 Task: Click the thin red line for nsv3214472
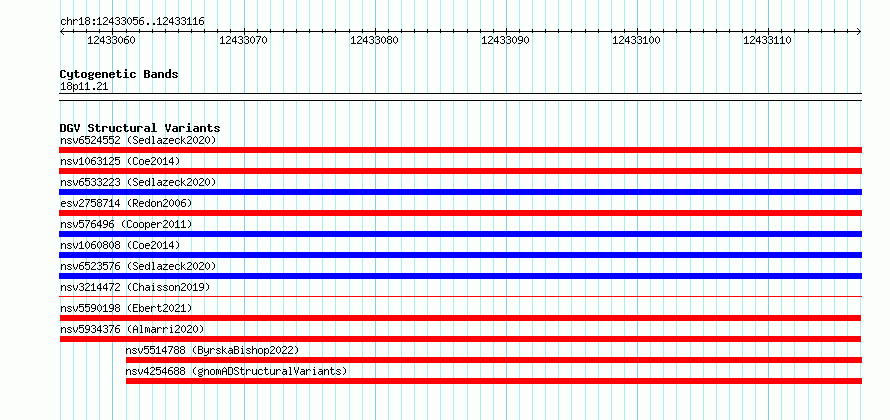tap(460, 296)
